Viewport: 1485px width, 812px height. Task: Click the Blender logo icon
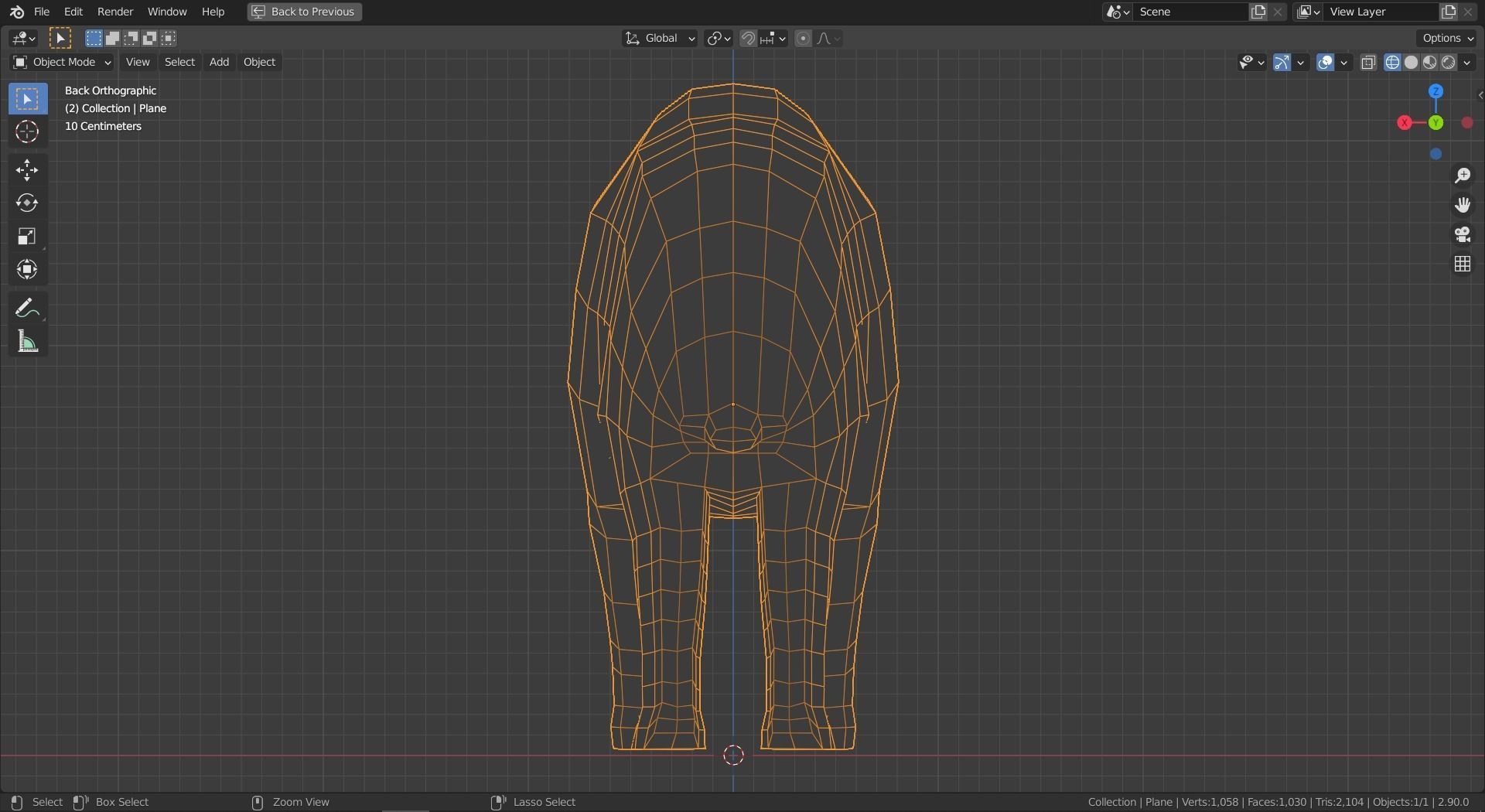pyautogui.click(x=16, y=12)
